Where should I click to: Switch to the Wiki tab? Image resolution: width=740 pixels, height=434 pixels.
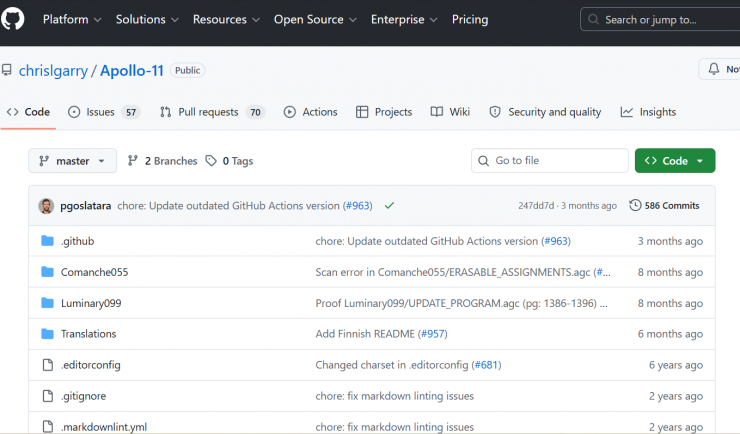(450, 112)
